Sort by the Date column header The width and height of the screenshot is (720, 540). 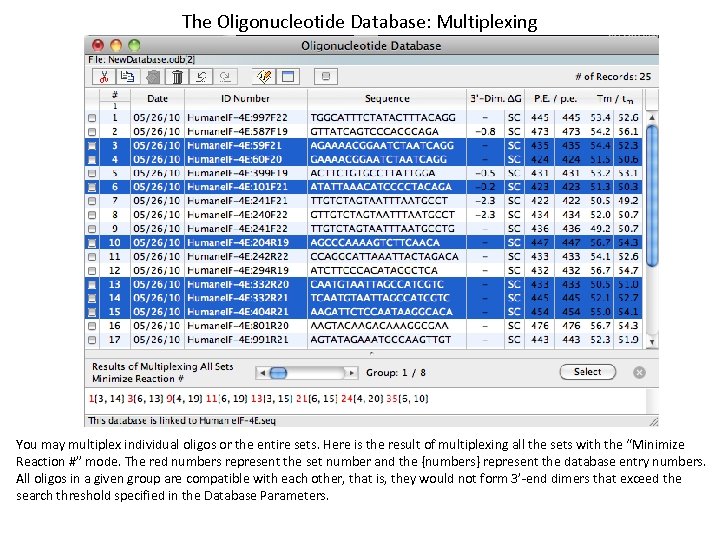158,99
